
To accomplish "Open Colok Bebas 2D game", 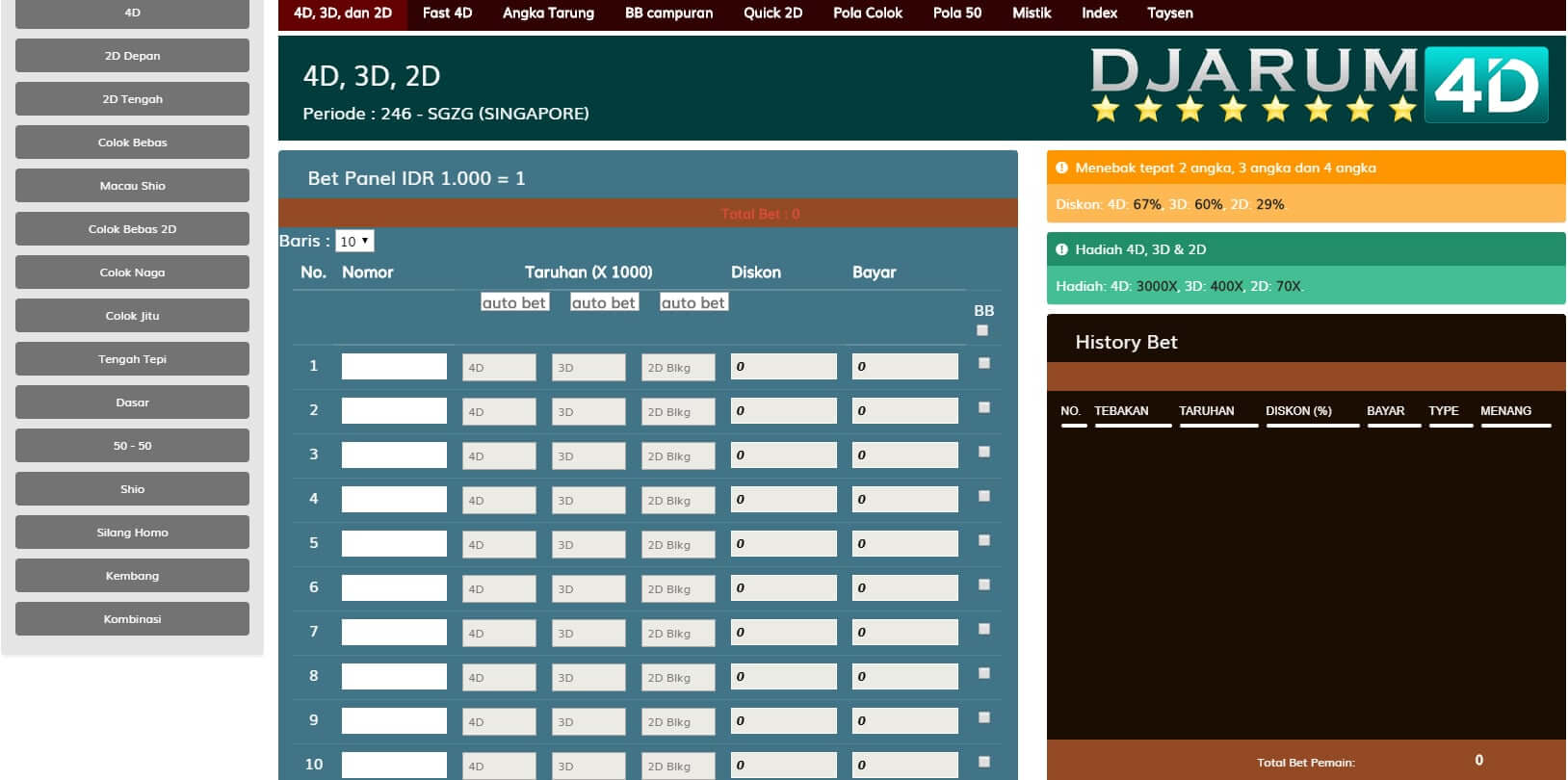I will pyautogui.click(x=132, y=229).
